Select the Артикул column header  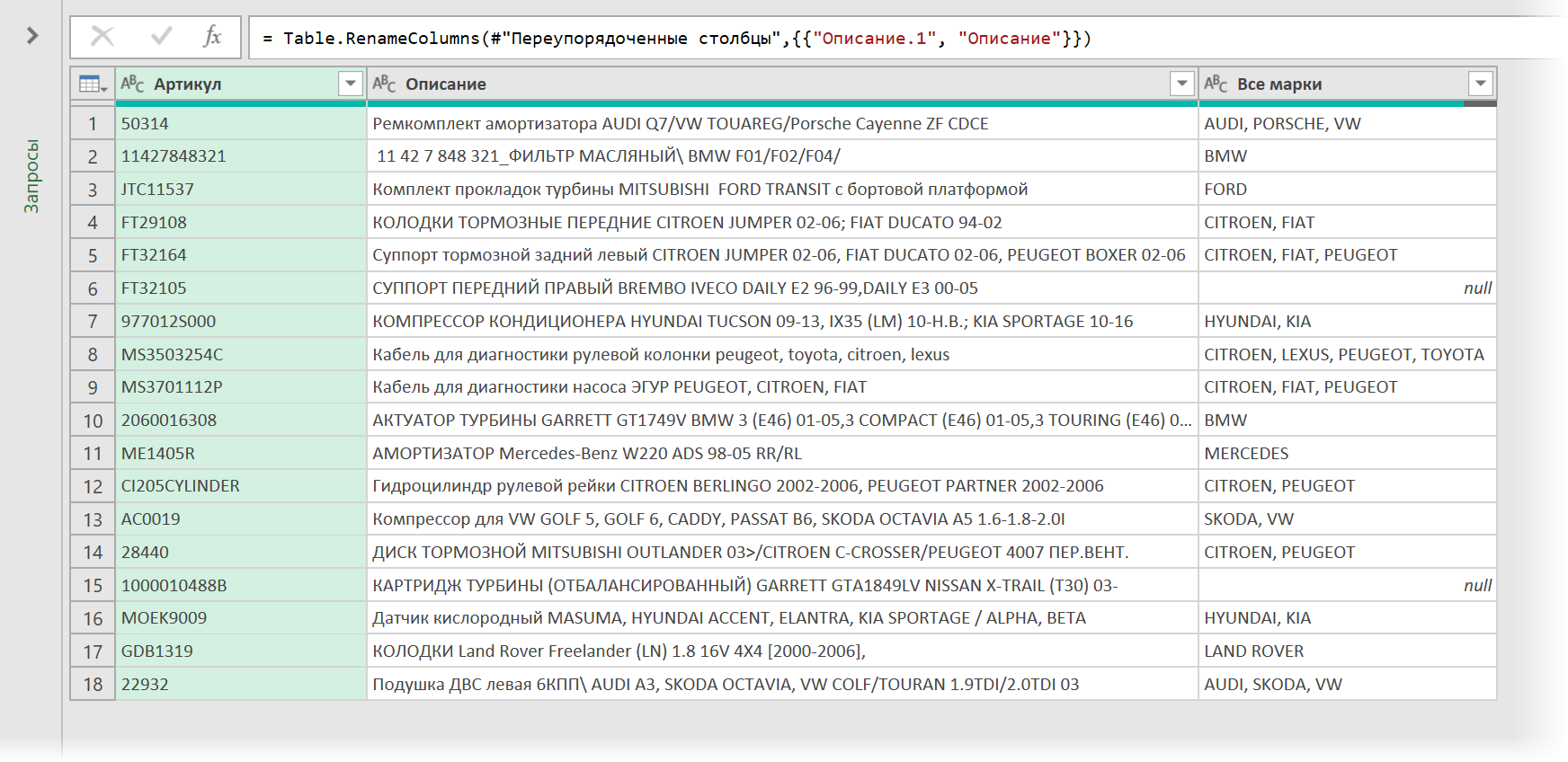[x=241, y=84]
